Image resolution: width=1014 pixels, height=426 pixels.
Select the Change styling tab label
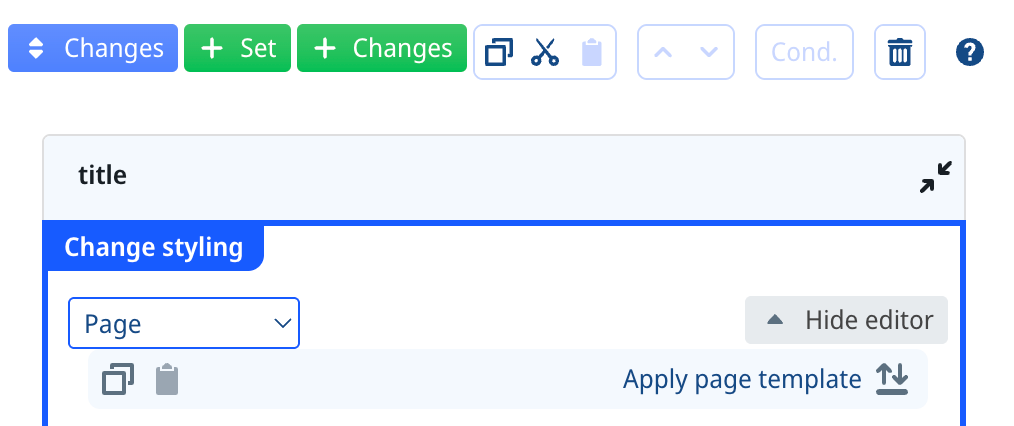(153, 248)
